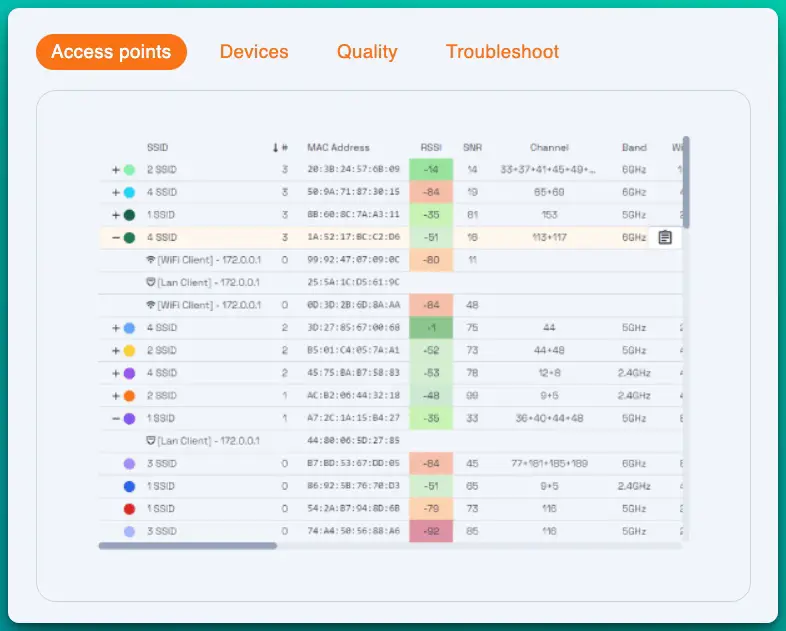786x631 pixels.
Task: Sort by the SNR column header
Action: pyautogui.click(x=472, y=147)
